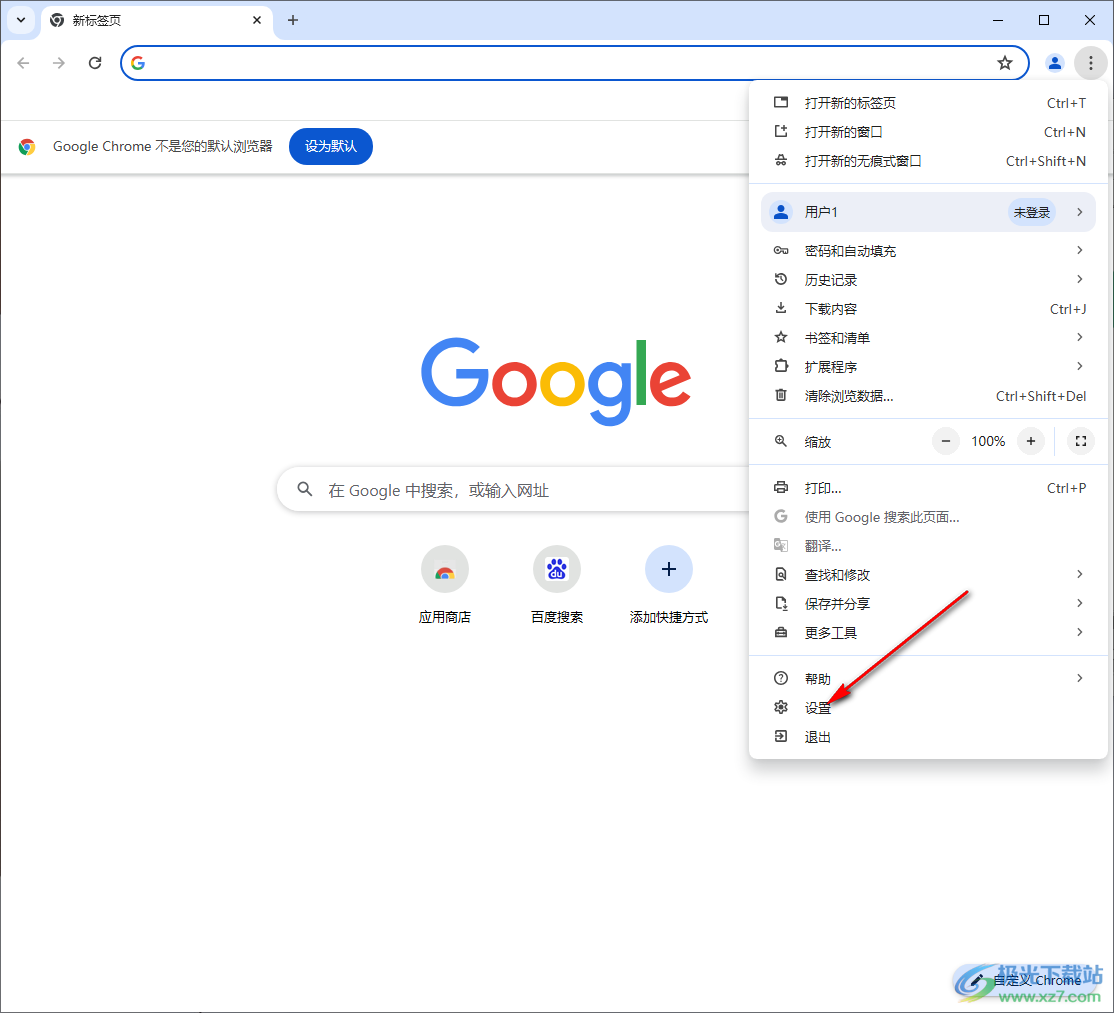
Task: Maximize the Chrome window
Action: tap(1044, 20)
